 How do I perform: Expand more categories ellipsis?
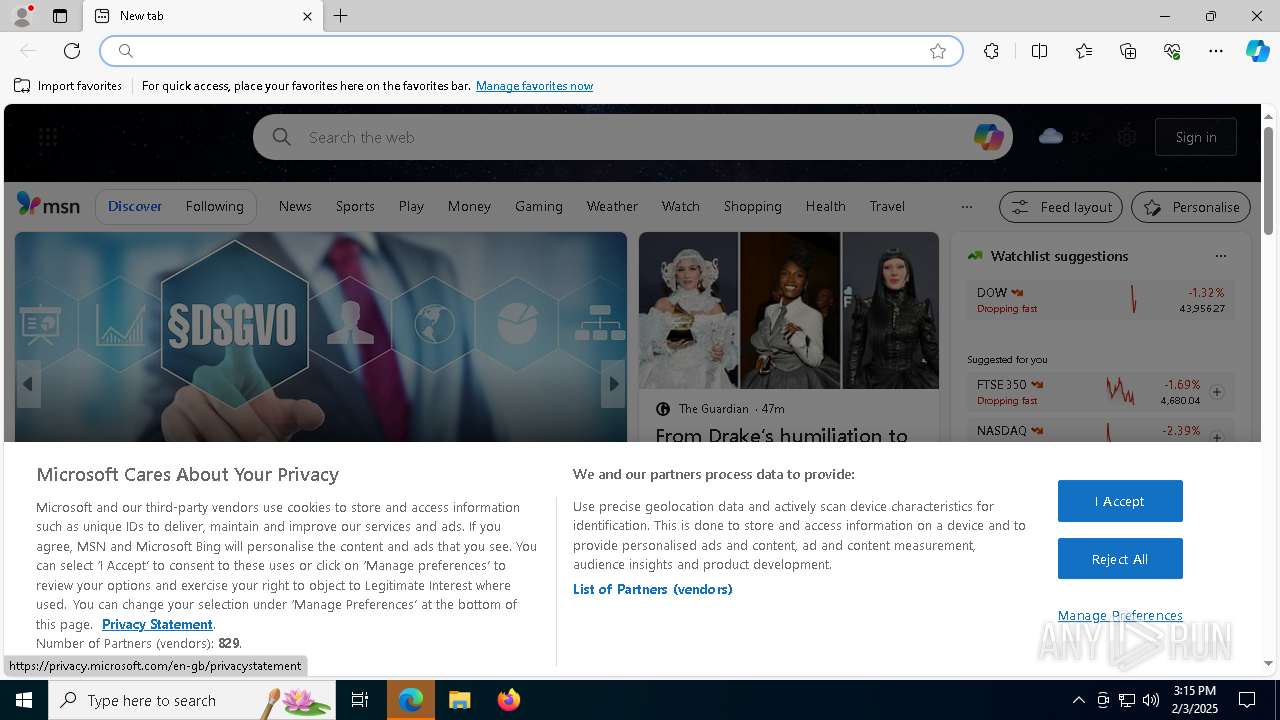coord(966,207)
